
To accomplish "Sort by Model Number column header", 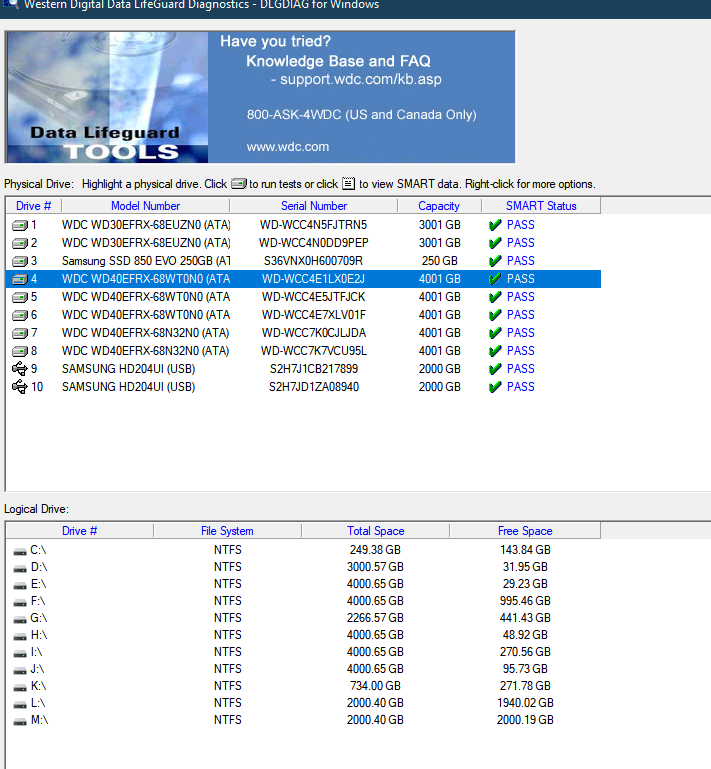I will (x=145, y=206).
